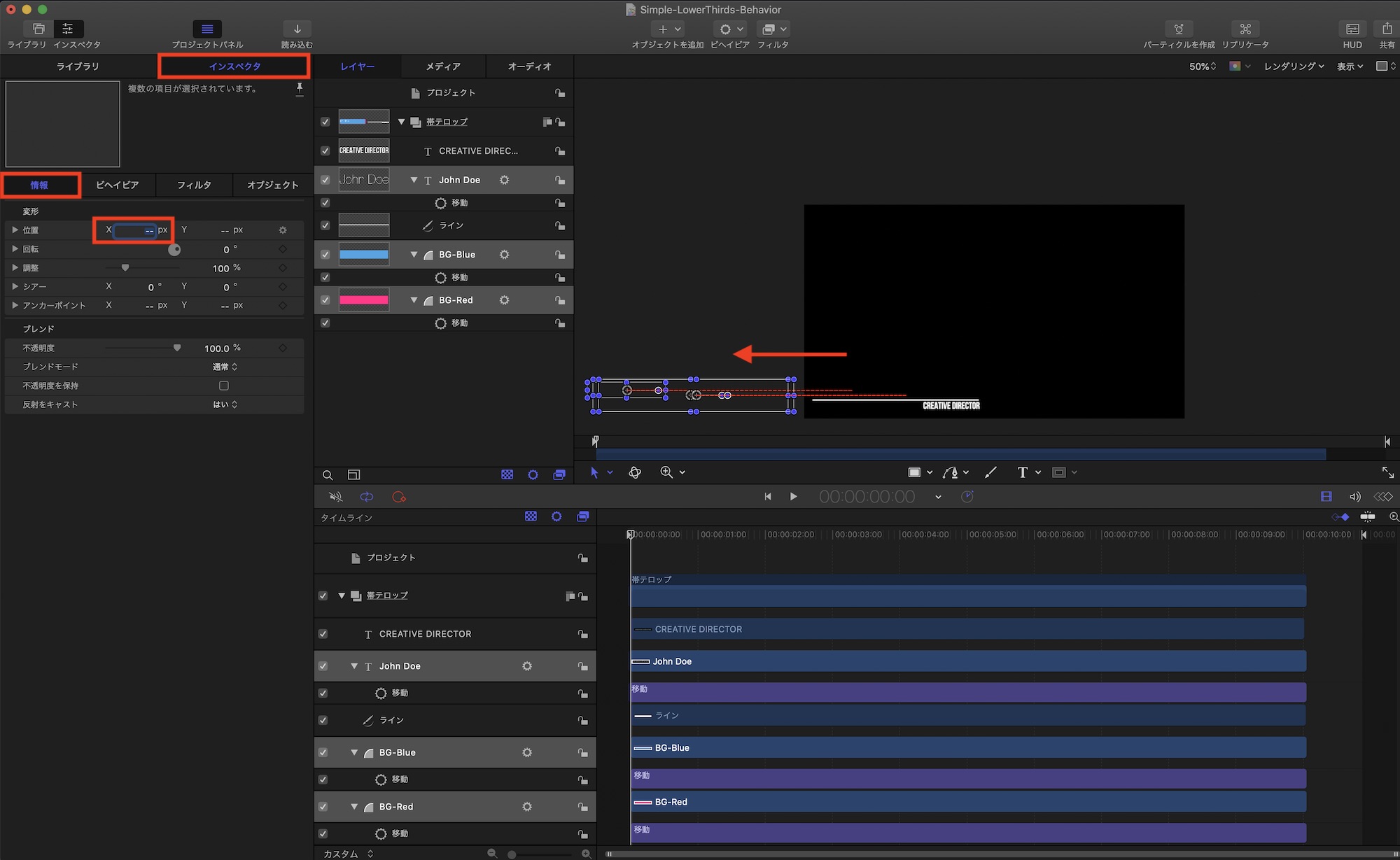The height and width of the screenshot is (860, 1400).
Task: Uncheck the BG-Blue layer visibility checkbox
Action: (325, 255)
